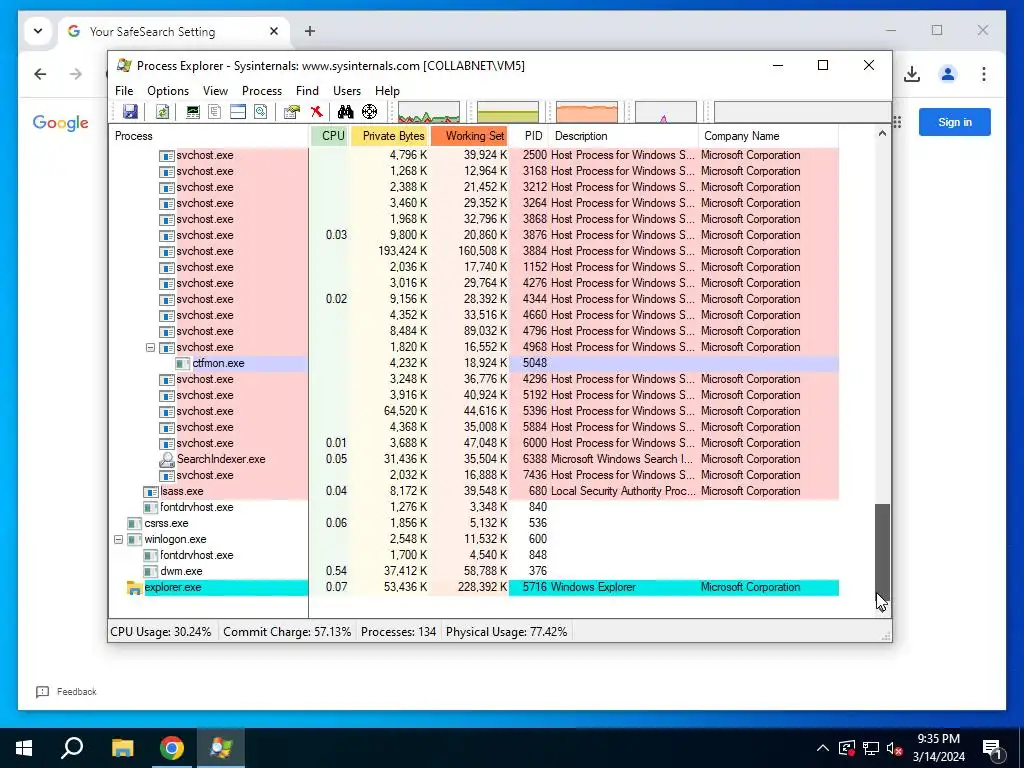The height and width of the screenshot is (768, 1024).
Task: Close the Your SafeSearch Setting tab
Action: (x=274, y=31)
